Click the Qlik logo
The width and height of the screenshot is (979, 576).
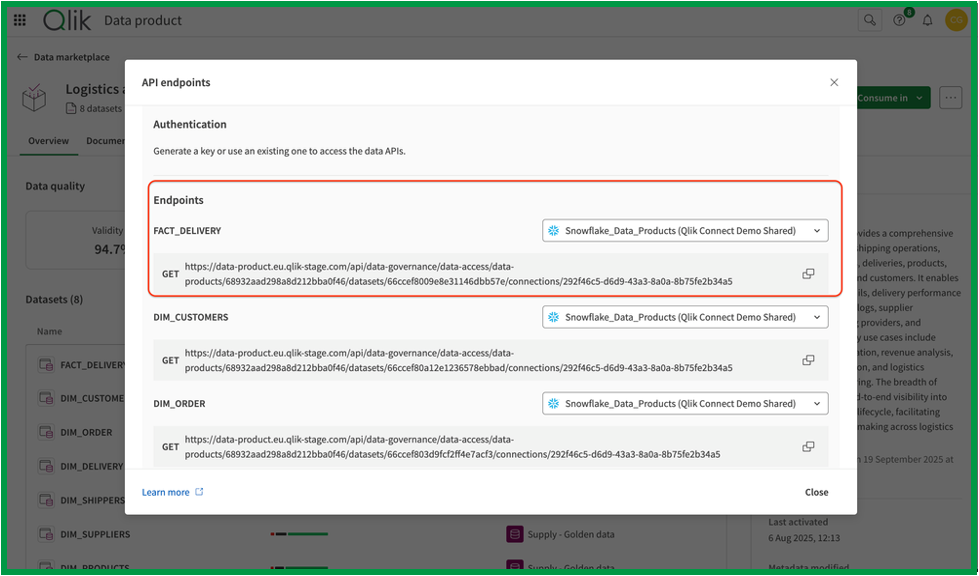[x=67, y=21]
